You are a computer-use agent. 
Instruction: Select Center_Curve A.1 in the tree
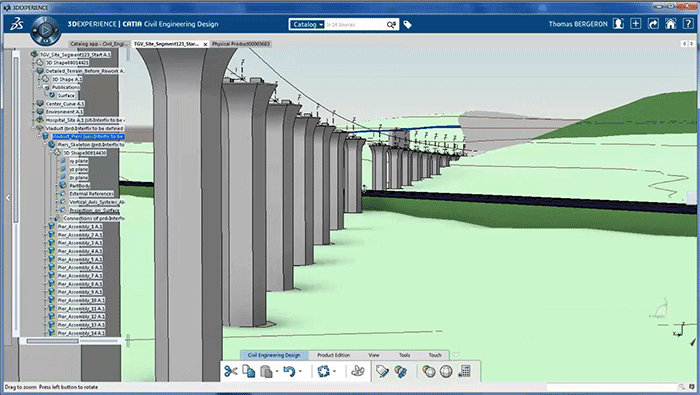point(65,104)
